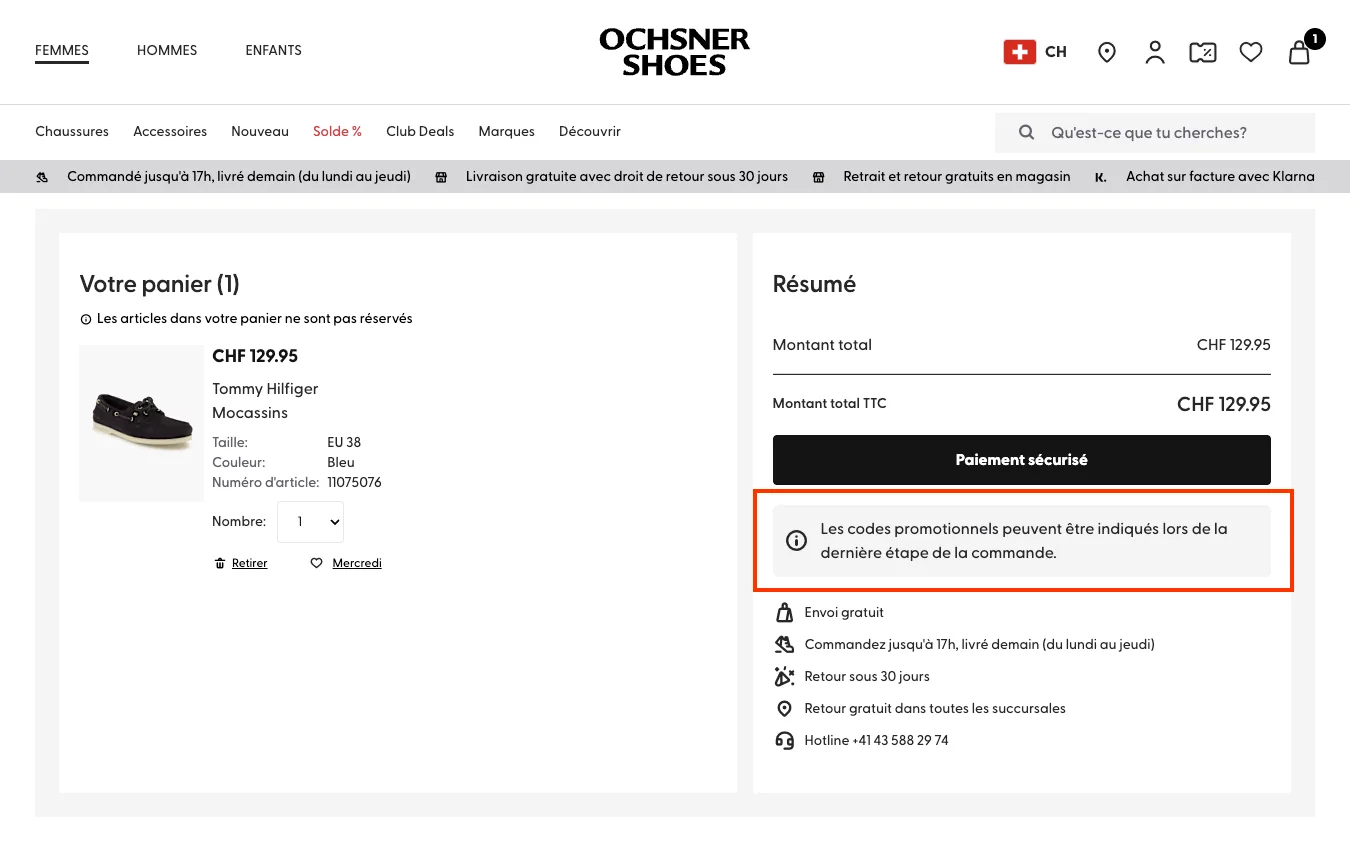Open the Marques menu
The height and width of the screenshot is (852, 1350).
(x=507, y=132)
